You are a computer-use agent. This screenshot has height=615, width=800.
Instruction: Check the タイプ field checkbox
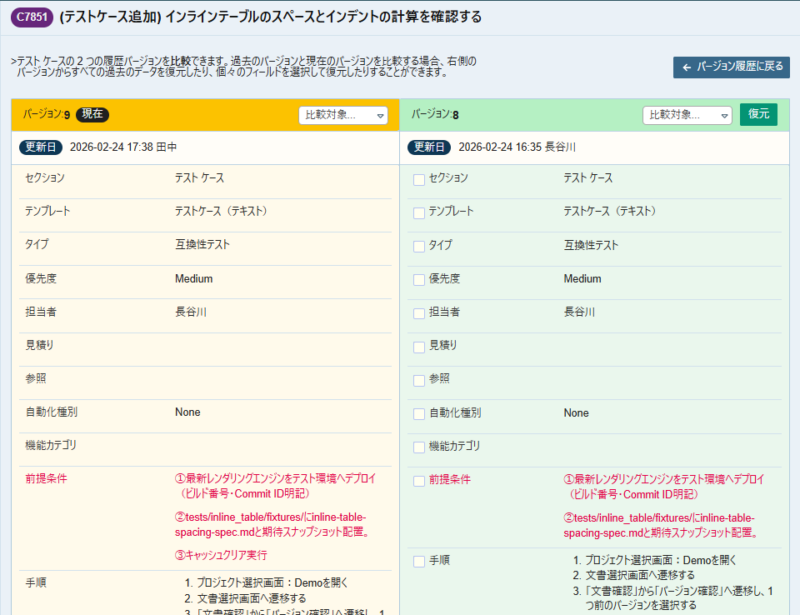point(417,245)
